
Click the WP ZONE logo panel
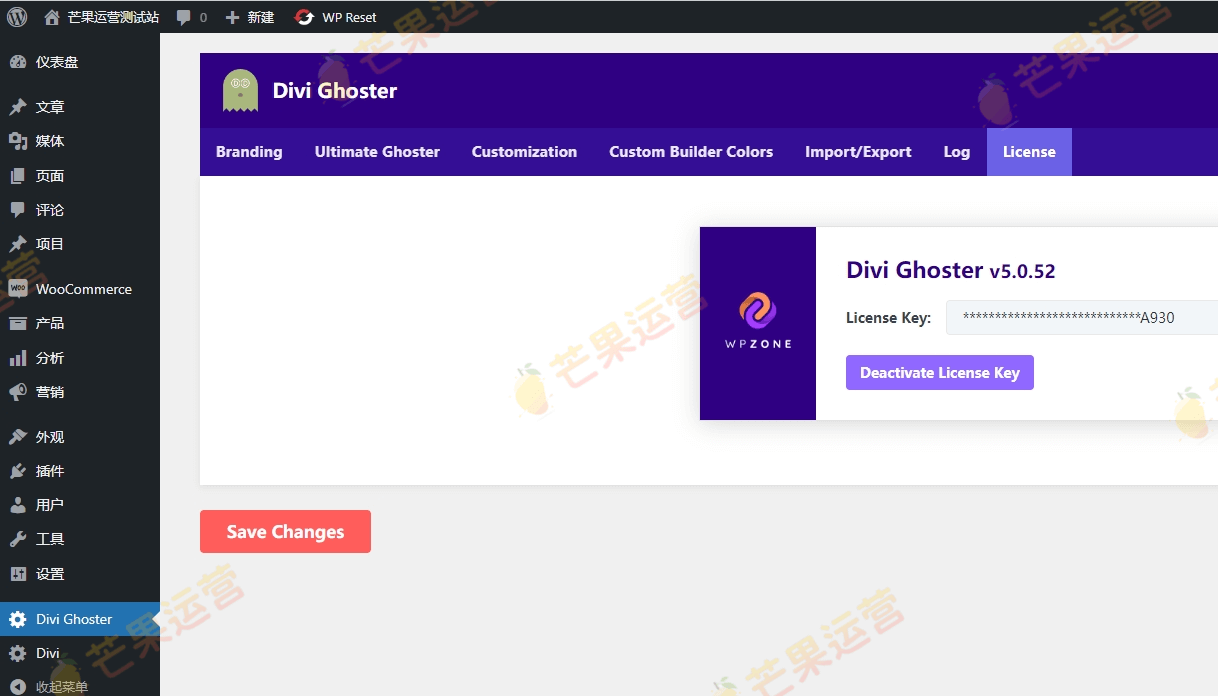(757, 322)
